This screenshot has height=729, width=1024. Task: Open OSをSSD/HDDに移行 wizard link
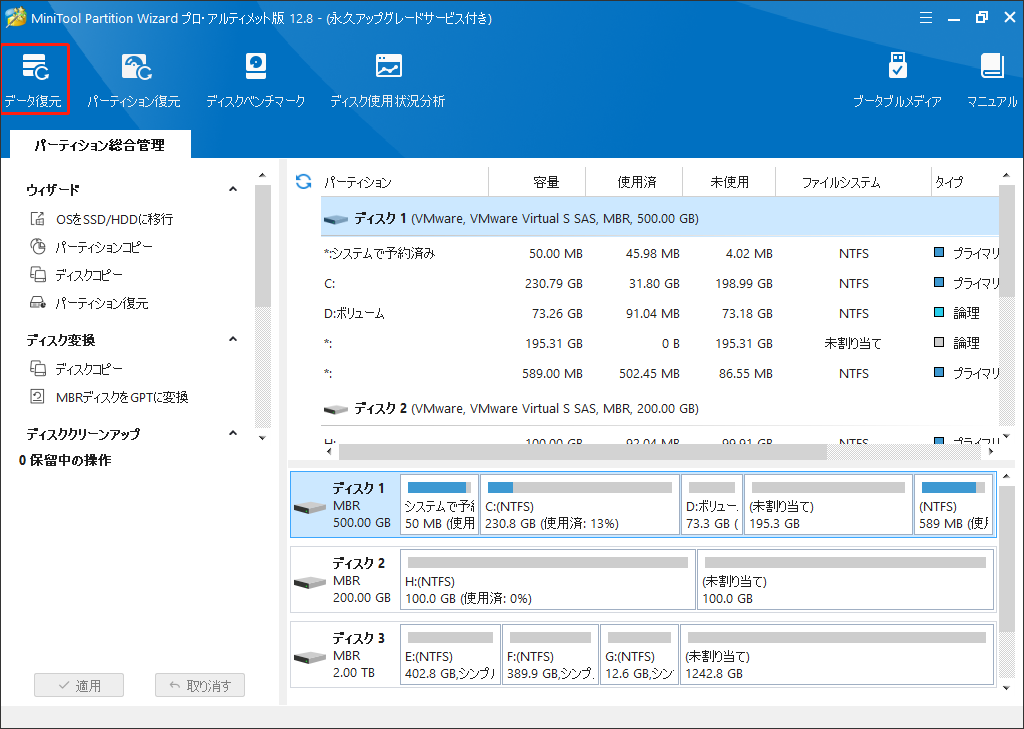pos(114,219)
